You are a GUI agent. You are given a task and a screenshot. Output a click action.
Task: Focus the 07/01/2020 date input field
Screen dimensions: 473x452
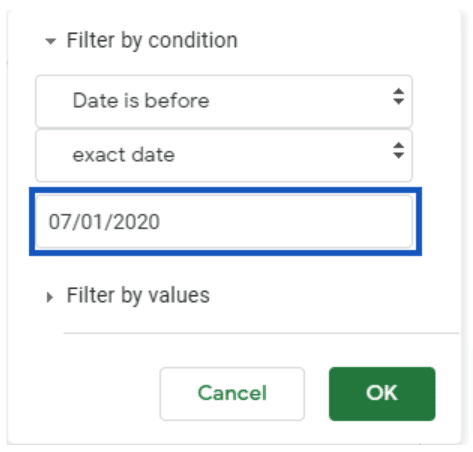pos(224,222)
